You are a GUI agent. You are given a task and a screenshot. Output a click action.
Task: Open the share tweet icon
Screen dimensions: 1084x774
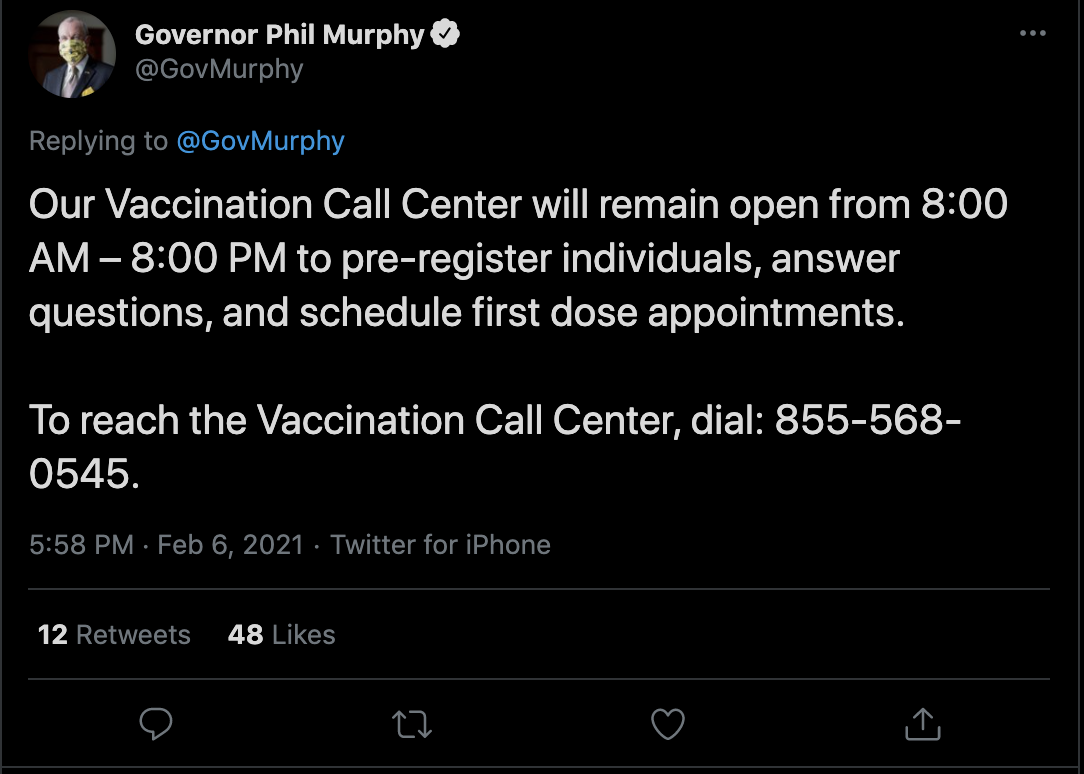click(923, 724)
